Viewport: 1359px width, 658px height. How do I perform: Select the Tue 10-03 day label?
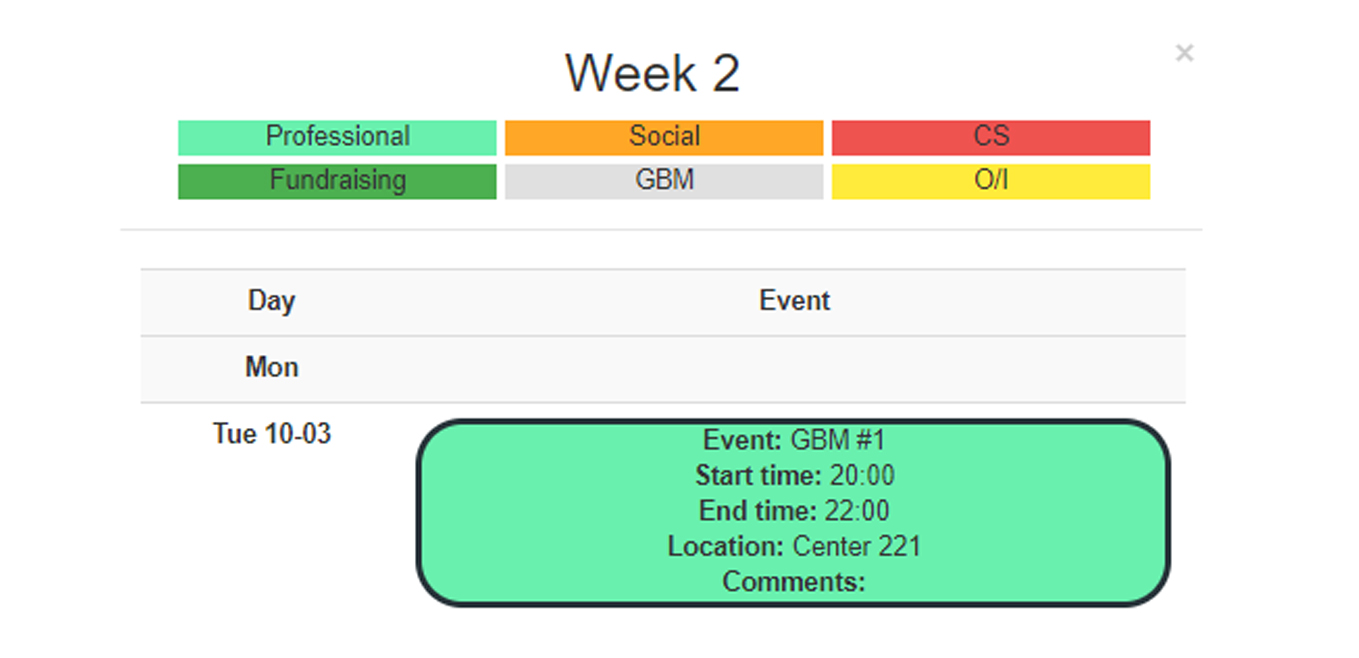pyautogui.click(x=272, y=434)
